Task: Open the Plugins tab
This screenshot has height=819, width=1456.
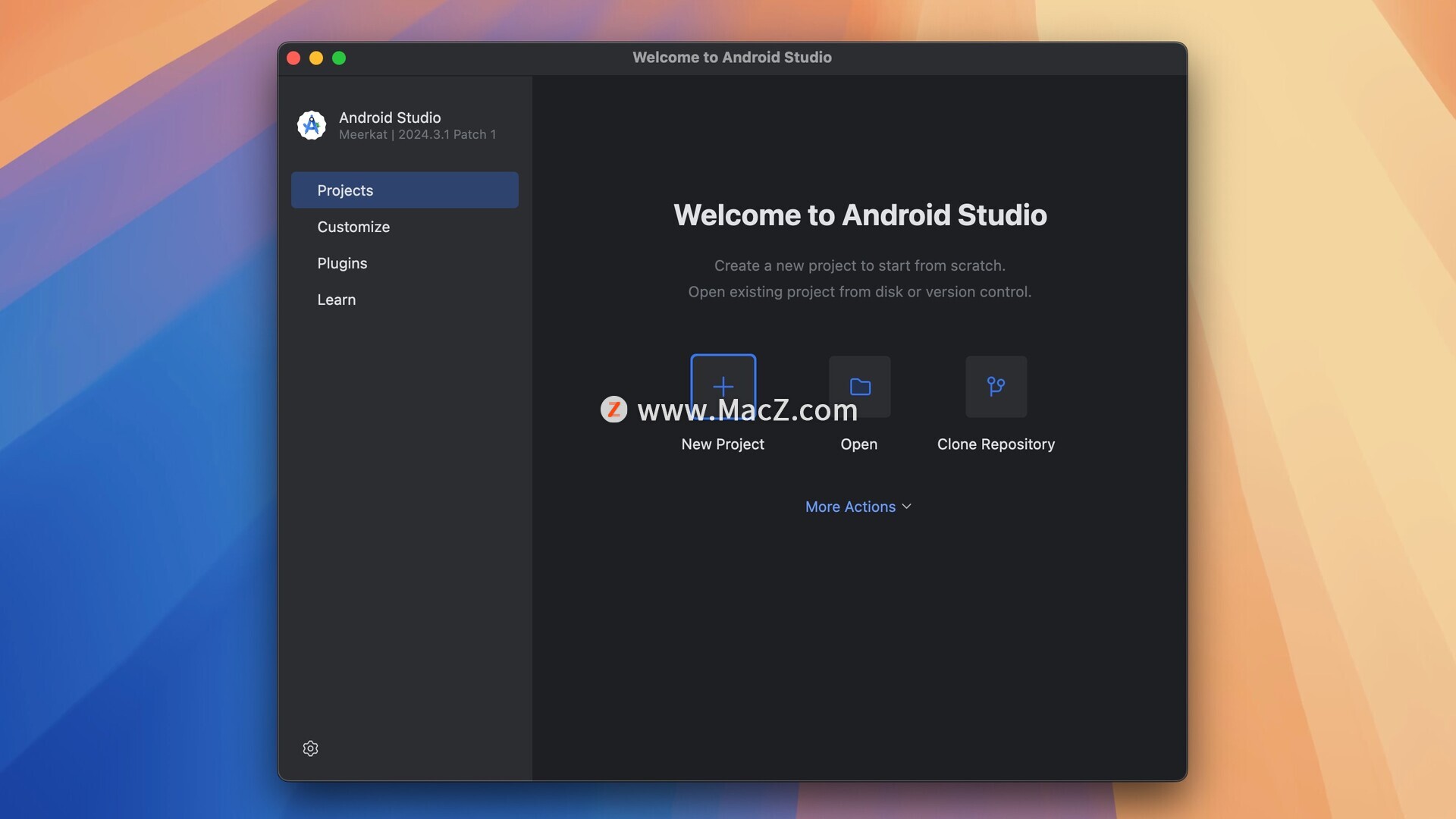Action: (x=405, y=263)
